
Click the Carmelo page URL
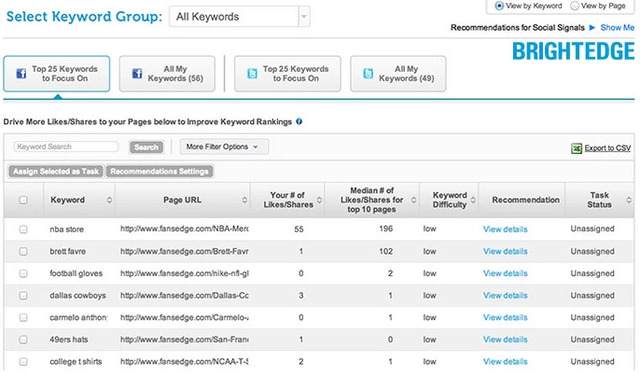tap(184, 317)
